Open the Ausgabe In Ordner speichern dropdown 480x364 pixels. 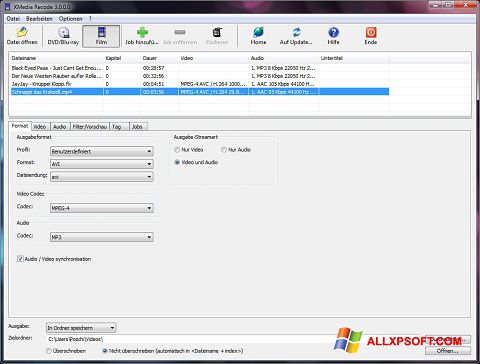pos(81,328)
